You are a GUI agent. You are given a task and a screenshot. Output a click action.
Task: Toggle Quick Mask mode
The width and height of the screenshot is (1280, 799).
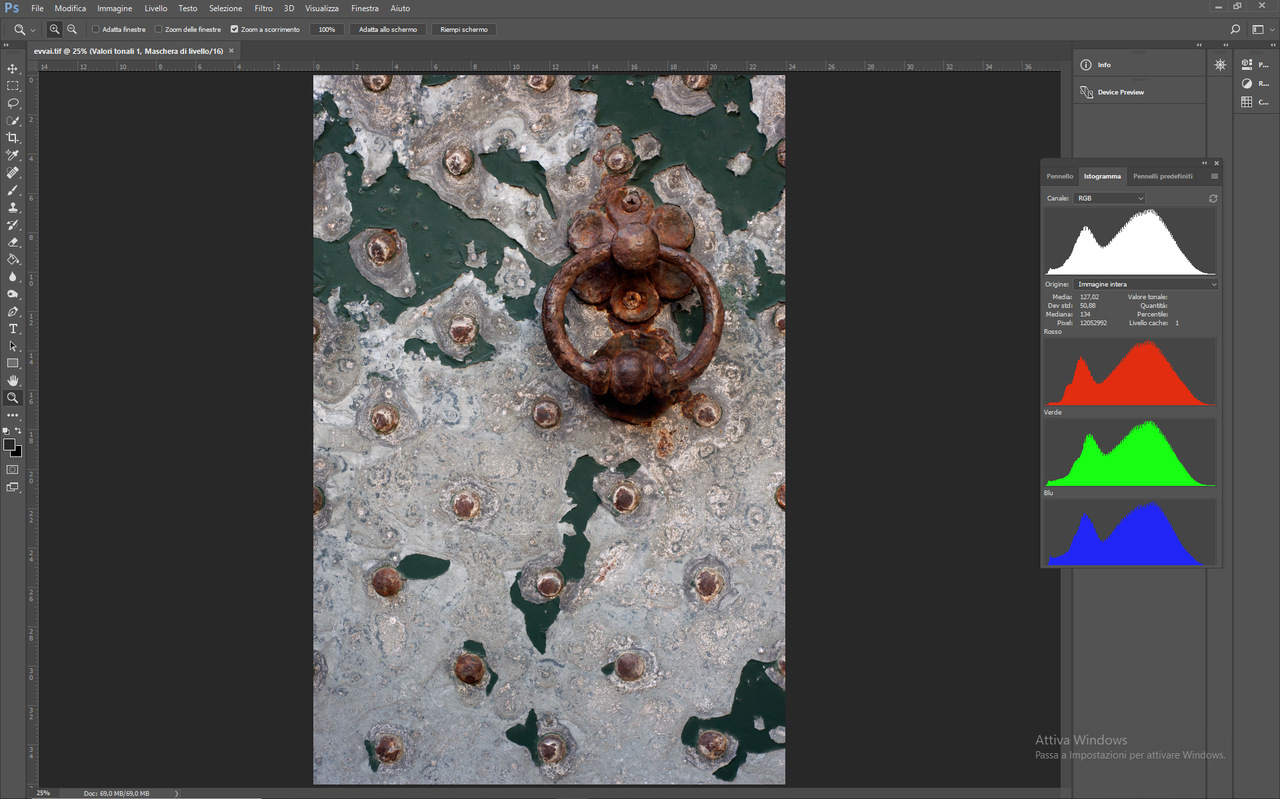tap(13, 469)
